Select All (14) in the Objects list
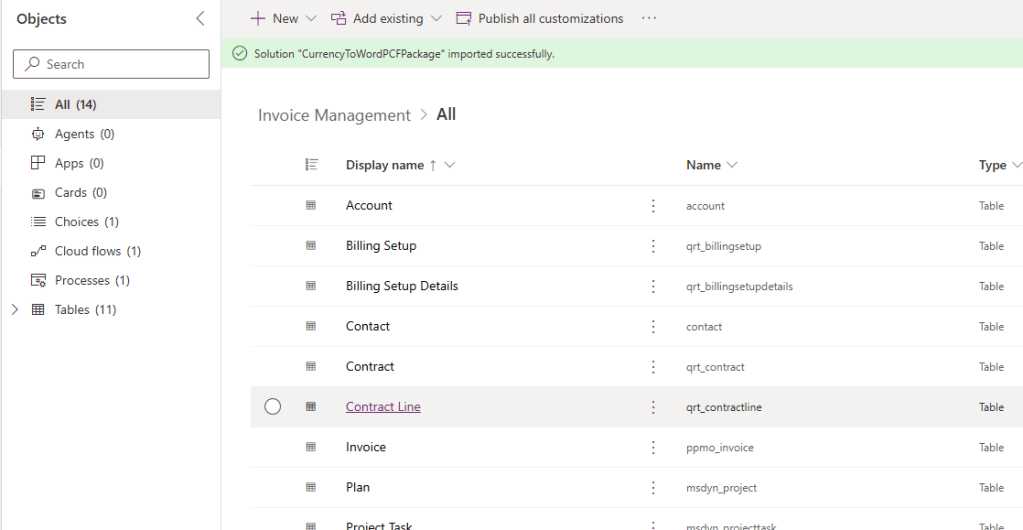The height and width of the screenshot is (530, 1023). click(75, 105)
